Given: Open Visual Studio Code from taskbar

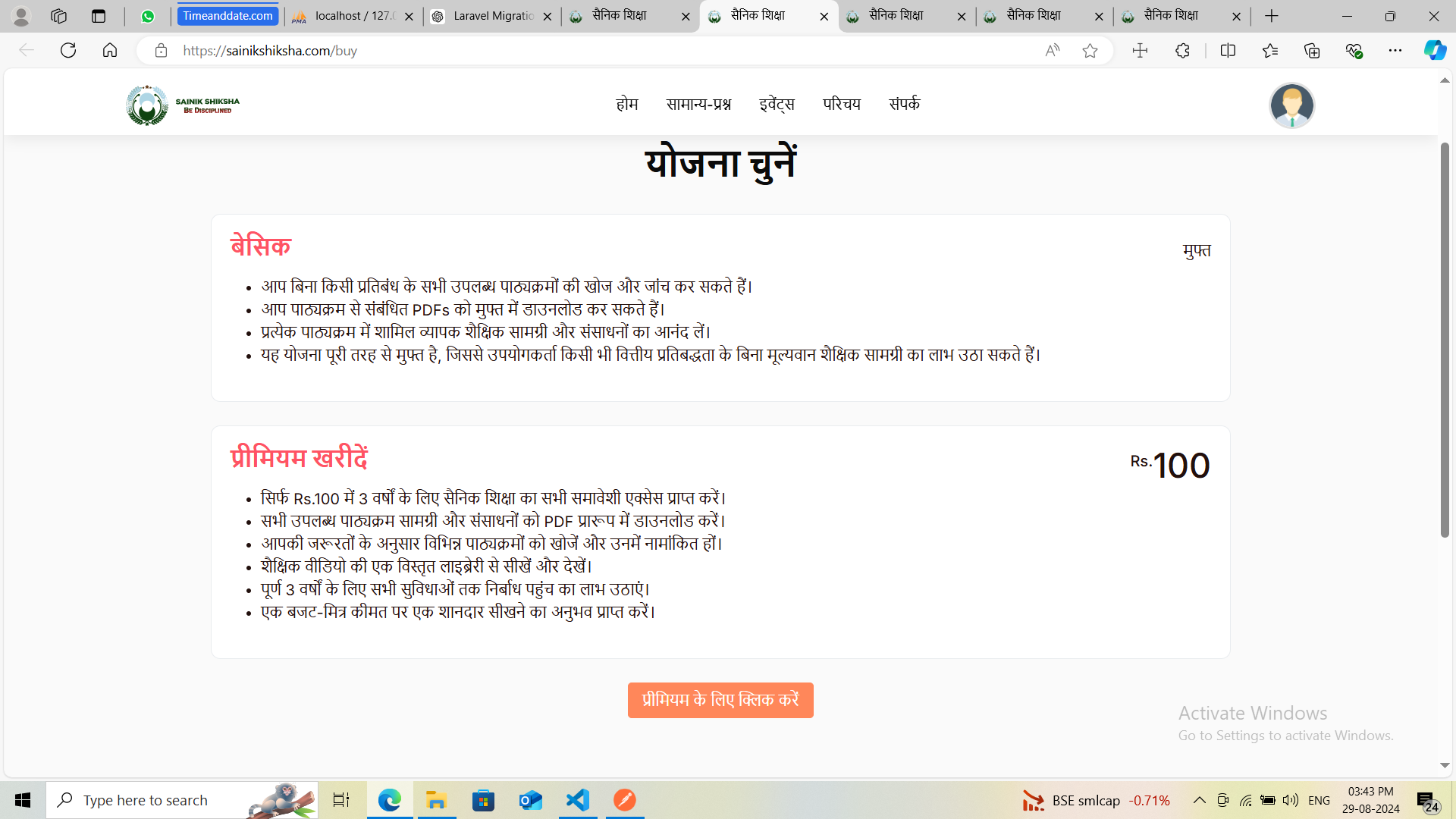Looking at the screenshot, I should click(x=578, y=800).
